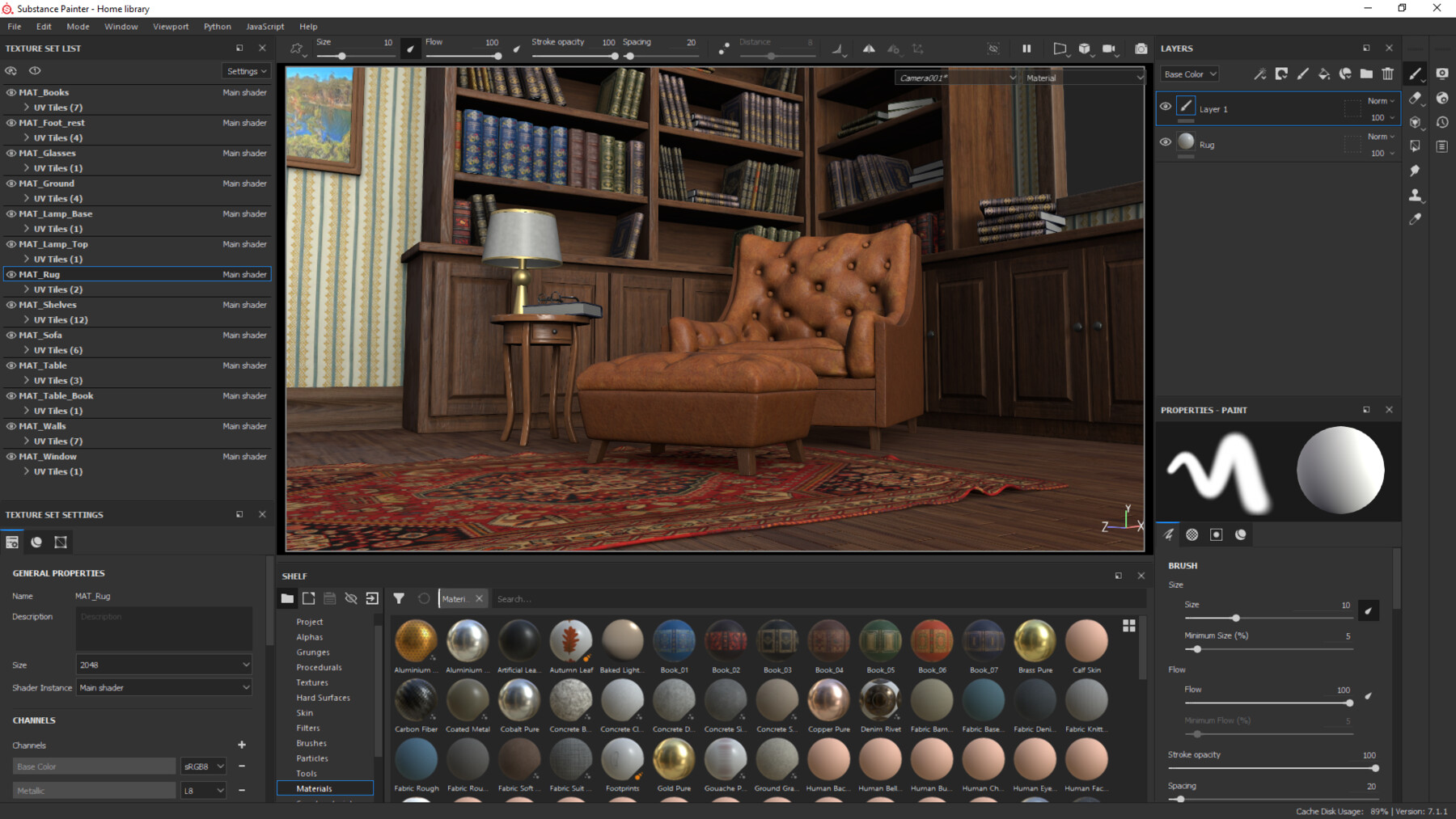Select the Eraser tool
This screenshot has width=1456, height=819.
(1416, 99)
